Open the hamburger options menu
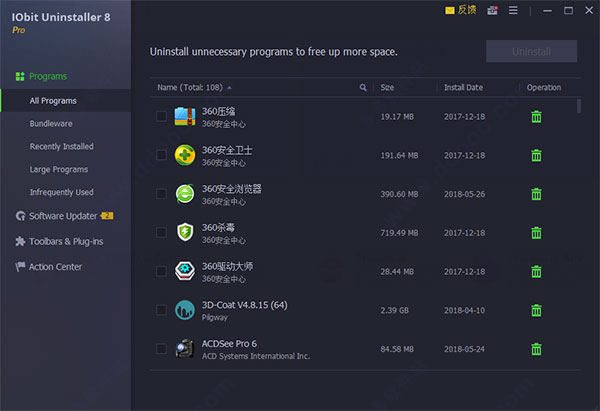This screenshot has width=600, height=411. coord(513,10)
